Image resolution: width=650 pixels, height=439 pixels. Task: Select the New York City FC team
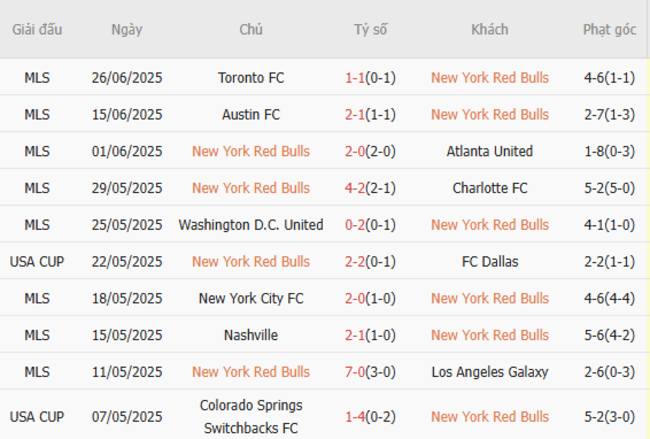coord(251,298)
